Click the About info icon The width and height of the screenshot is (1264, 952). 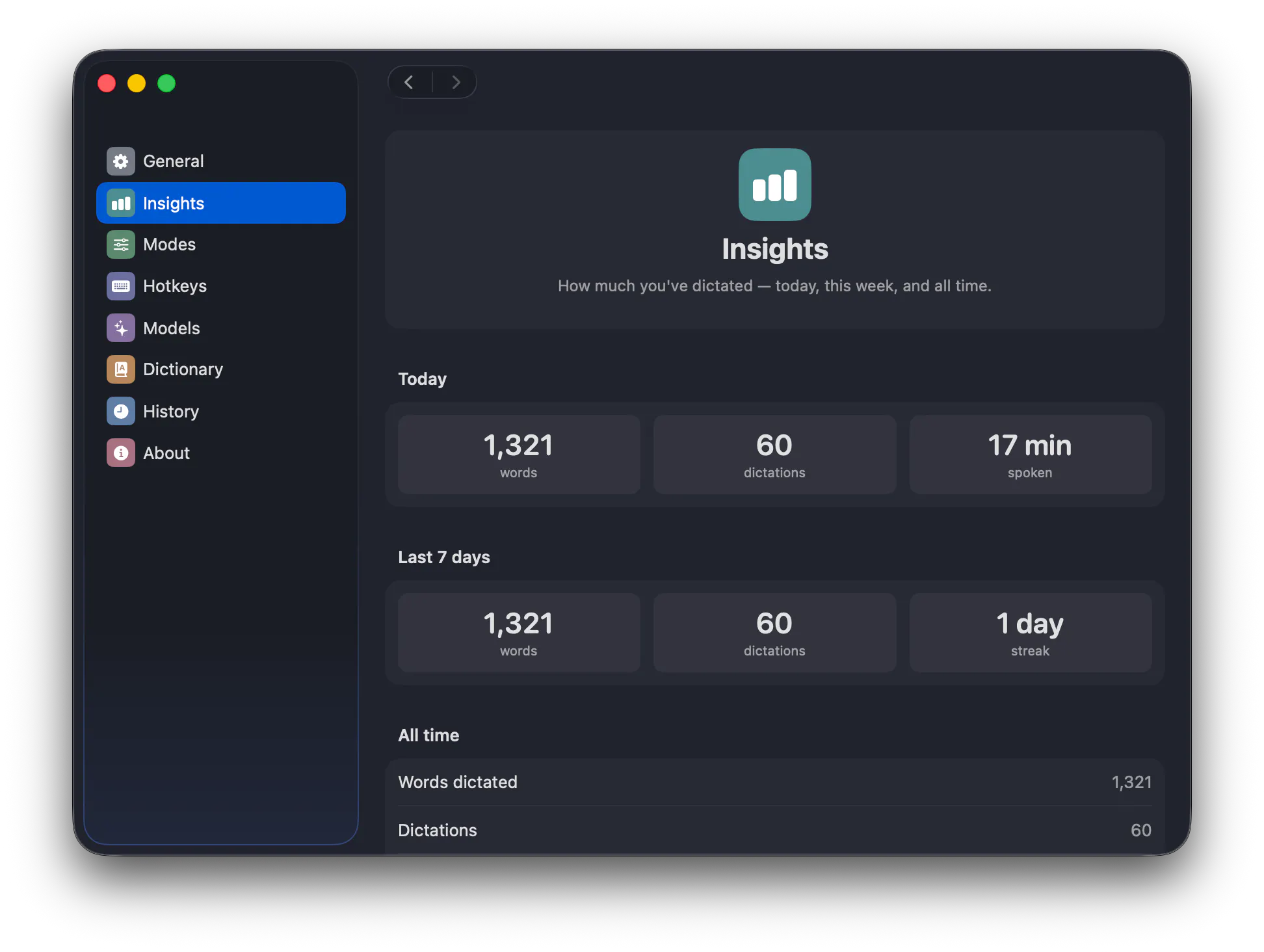(121, 453)
